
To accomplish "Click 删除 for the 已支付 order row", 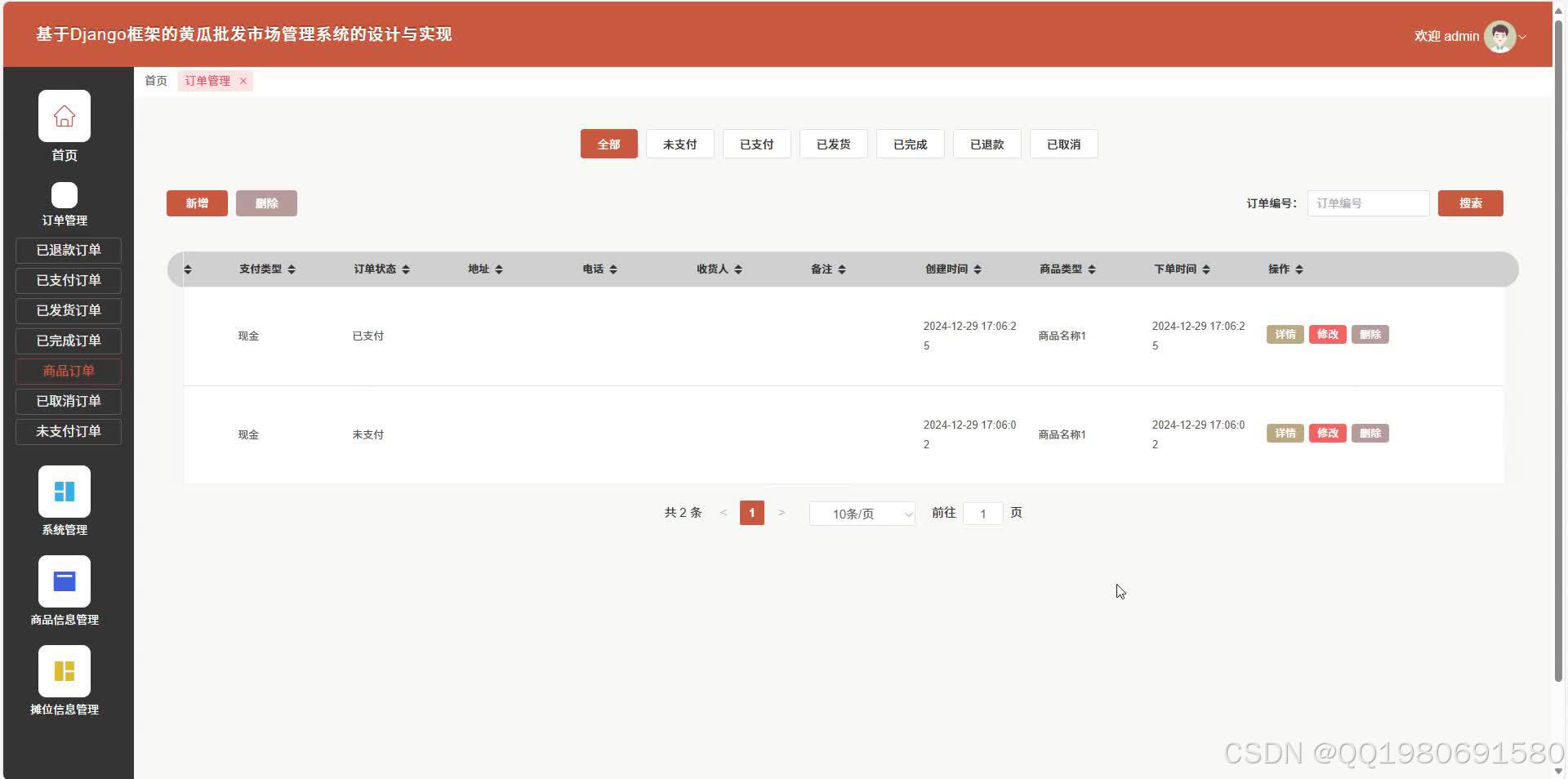I will pyautogui.click(x=1370, y=335).
